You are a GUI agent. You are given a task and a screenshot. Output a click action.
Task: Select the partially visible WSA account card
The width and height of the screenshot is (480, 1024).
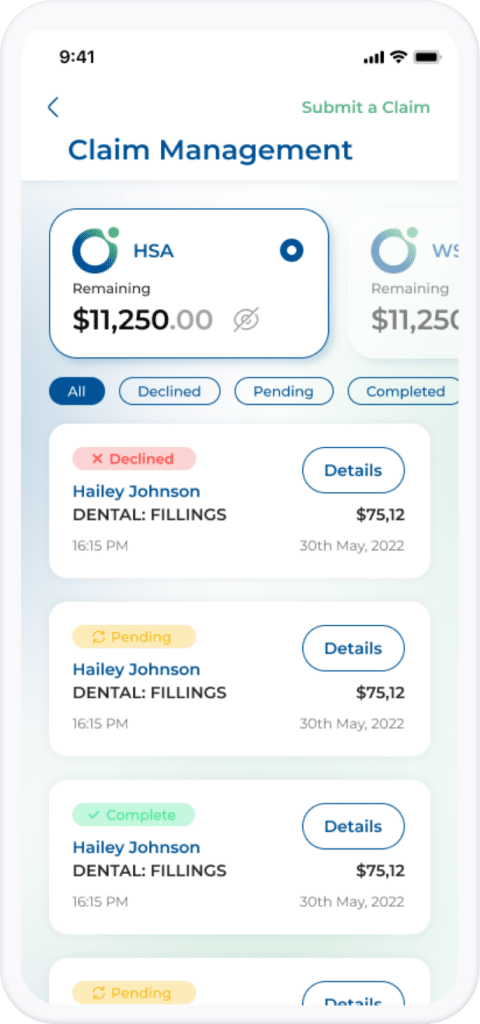[x=404, y=283]
